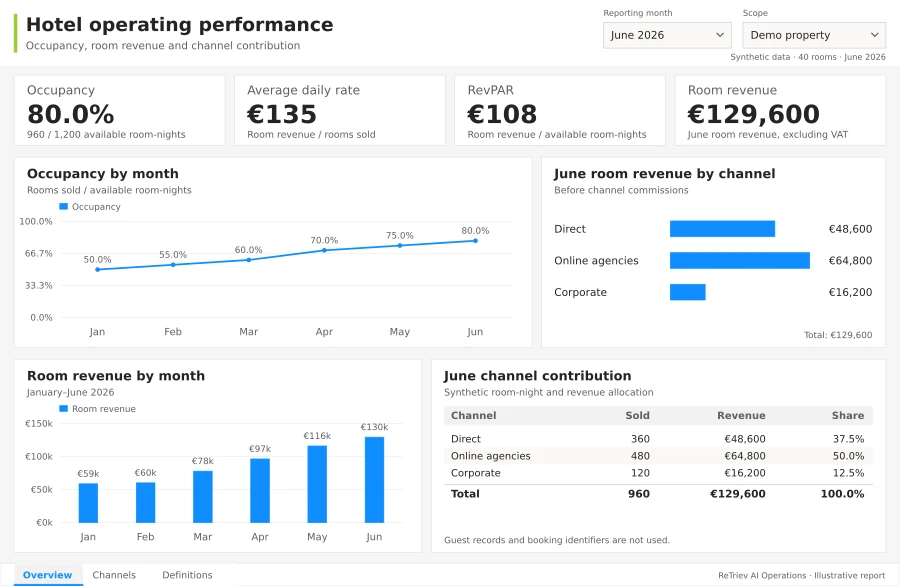Click the €129,600 total revenue table cell
This screenshot has height=586, width=900.
pyautogui.click(x=738, y=494)
